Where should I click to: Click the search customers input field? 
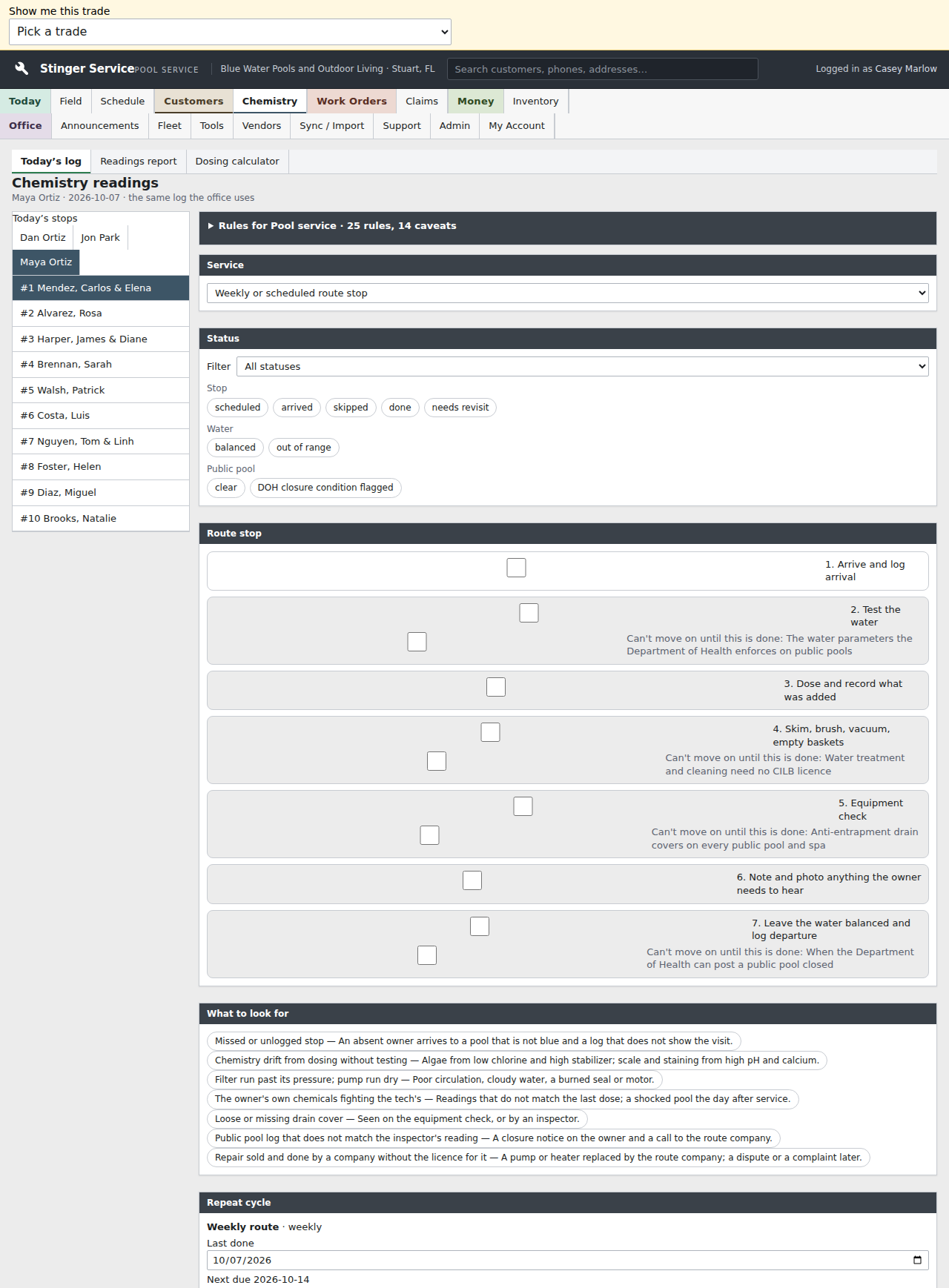[603, 69]
